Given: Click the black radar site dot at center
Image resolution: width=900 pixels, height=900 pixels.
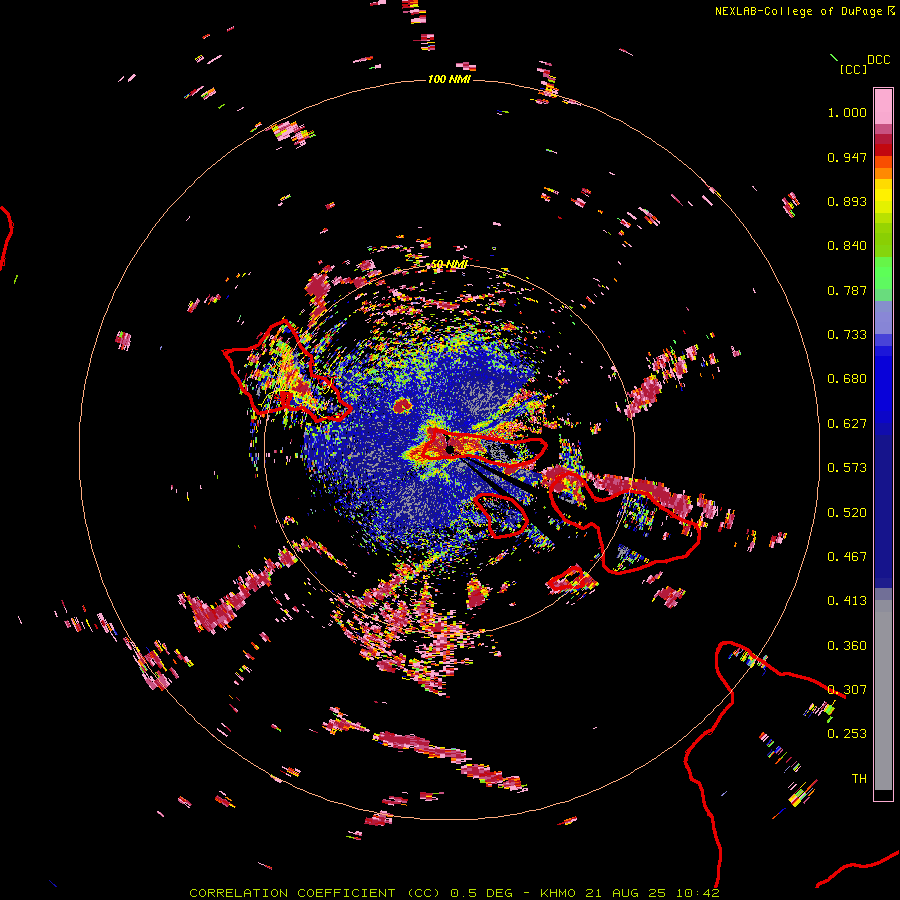Looking at the screenshot, I should [451, 449].
